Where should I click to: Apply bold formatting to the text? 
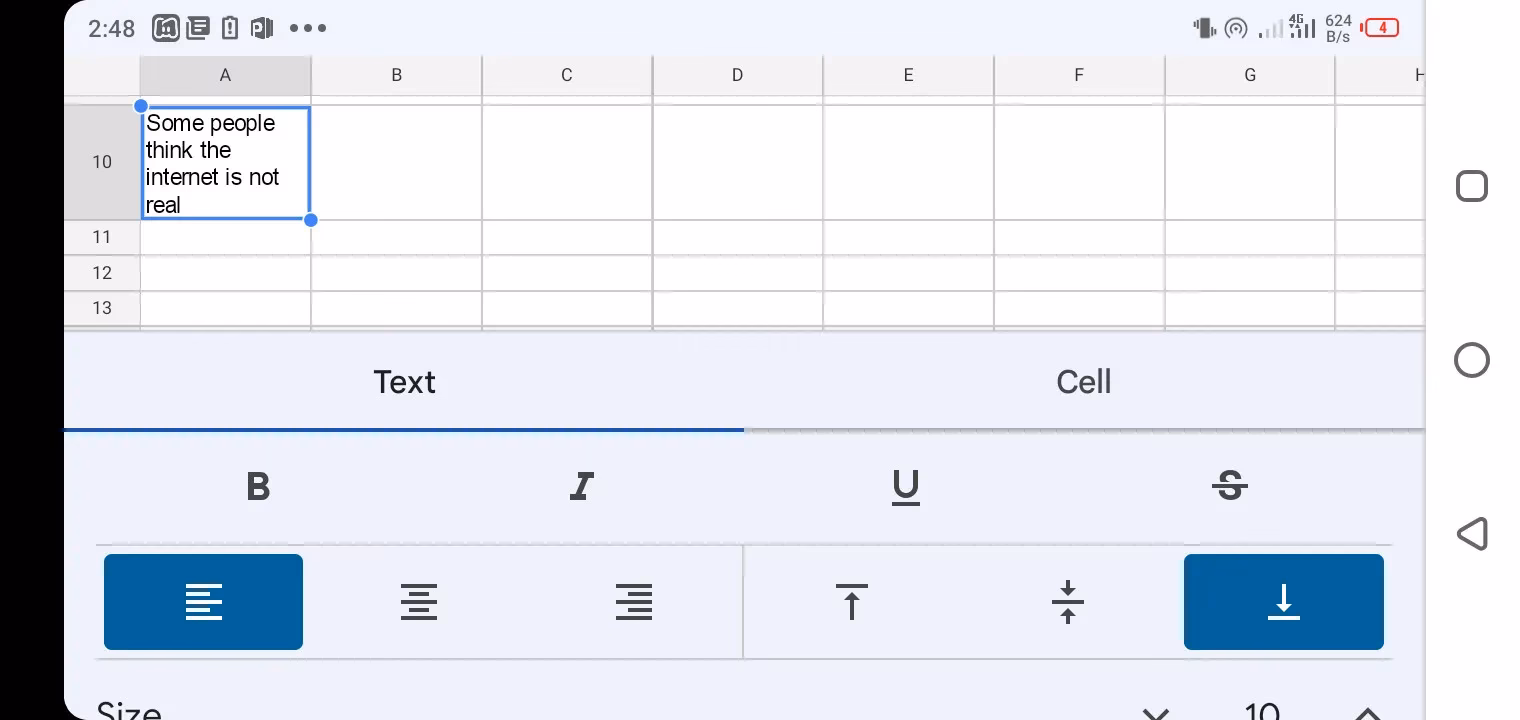click(258, 487)
